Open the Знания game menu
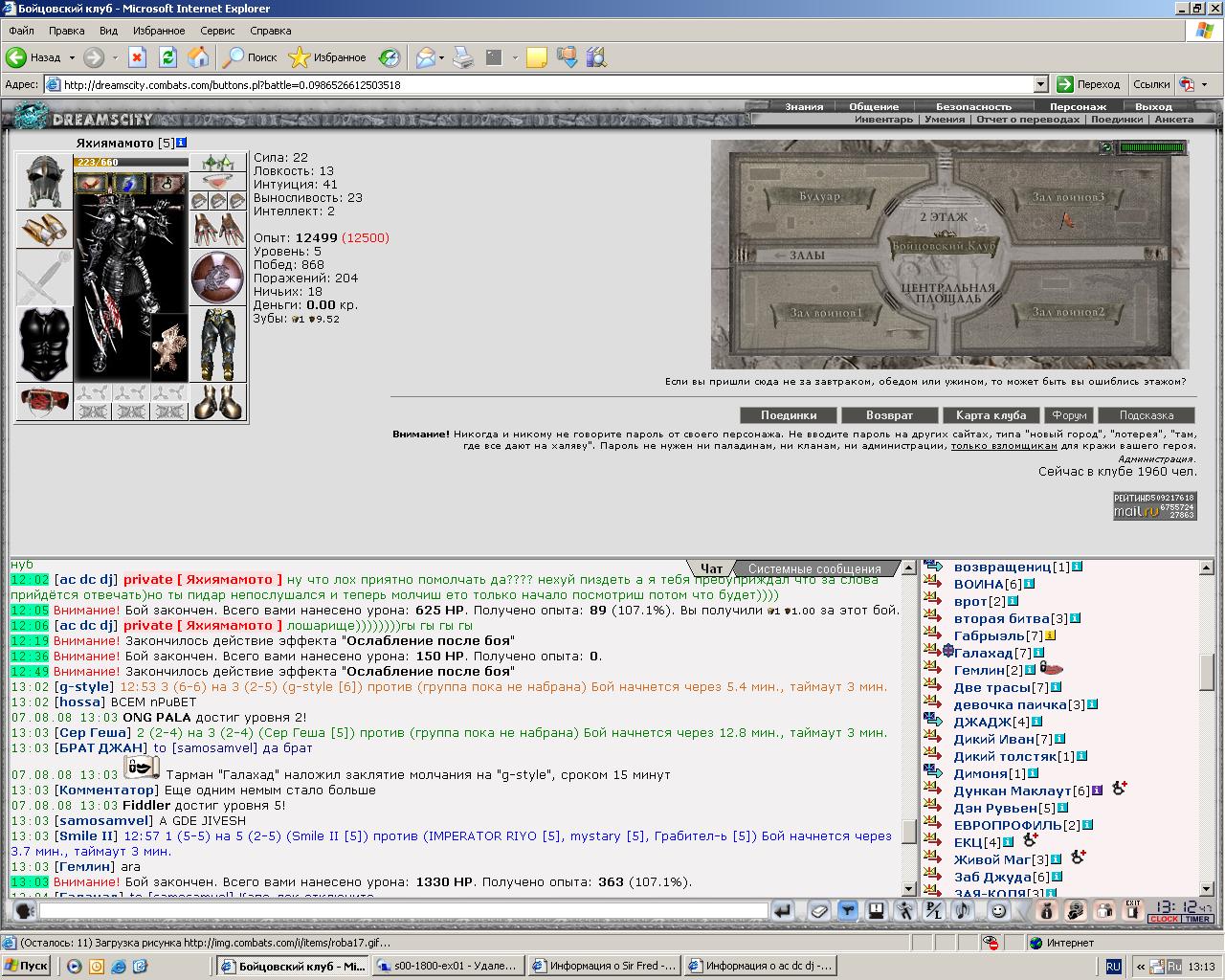This screenshot has width=1225, height=980. coord(804,106)
